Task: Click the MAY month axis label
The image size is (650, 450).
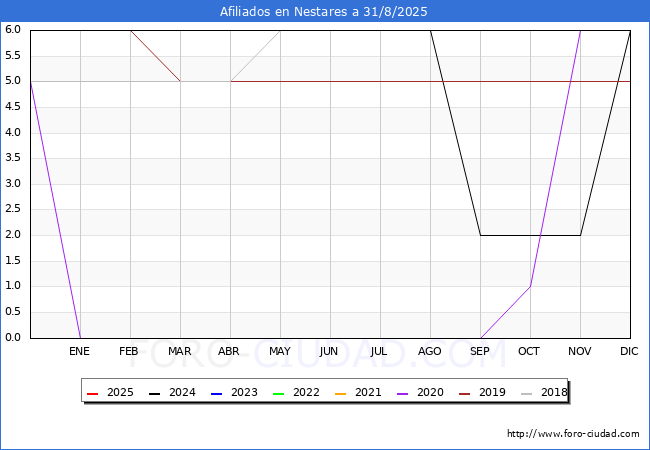Action: [x=279, y=351]
